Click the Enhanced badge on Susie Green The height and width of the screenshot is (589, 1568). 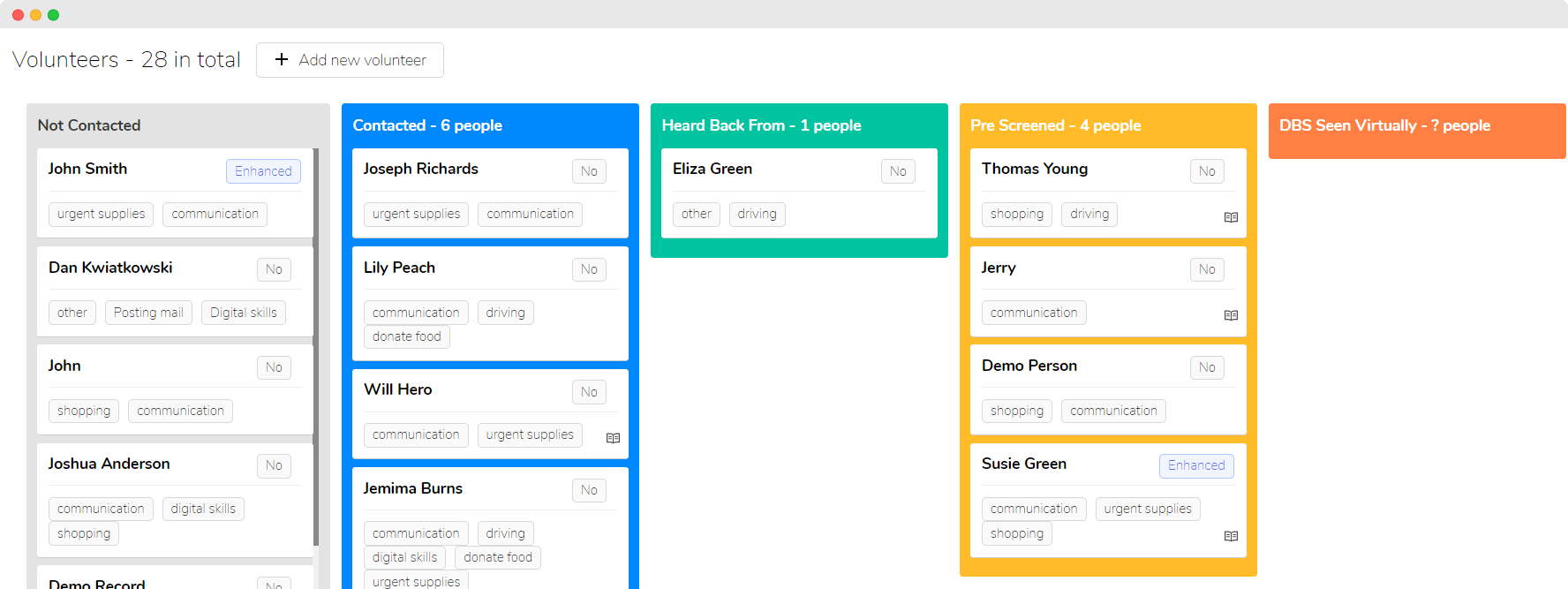[1196, 465]
